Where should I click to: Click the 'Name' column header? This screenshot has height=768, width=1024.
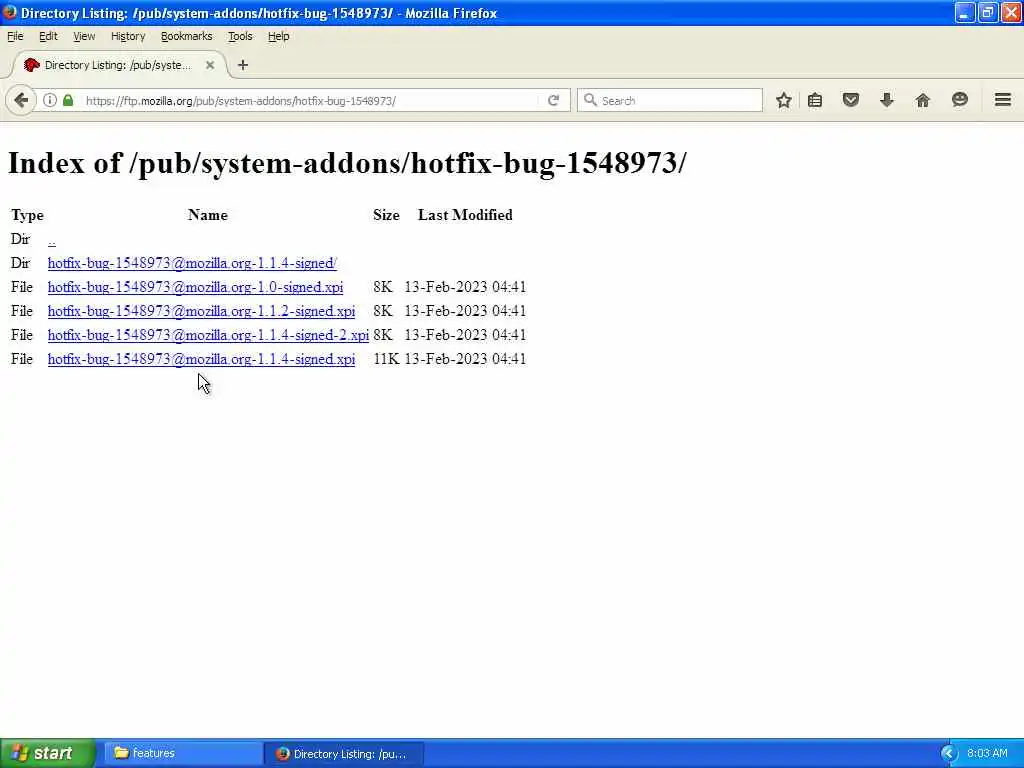pos(208,216)
